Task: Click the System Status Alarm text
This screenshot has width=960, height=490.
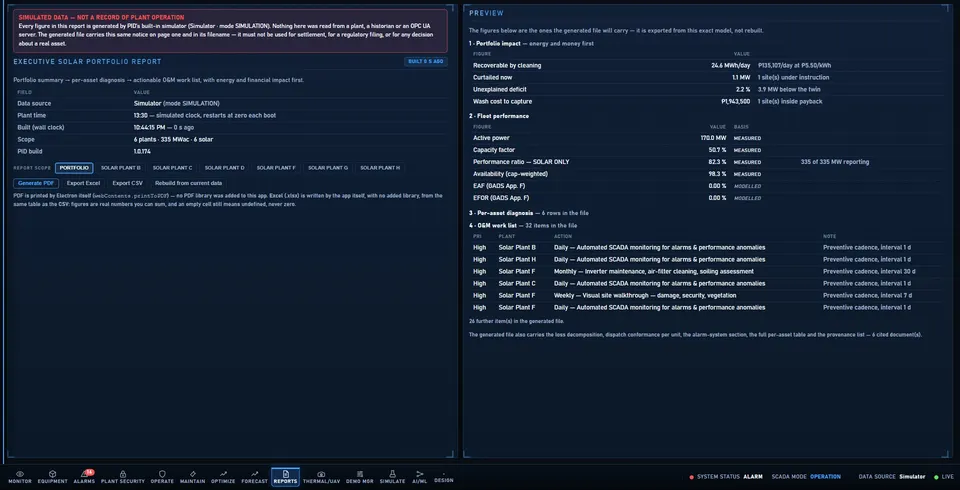Action: (729, 477)
